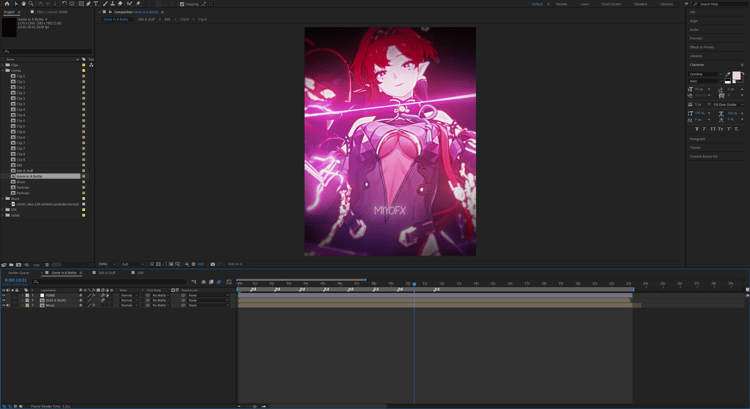Open the Fill Over Stroke dropdown
This screenshot has height=409, width=750.
pyautogui.click(x=728, y=104)
